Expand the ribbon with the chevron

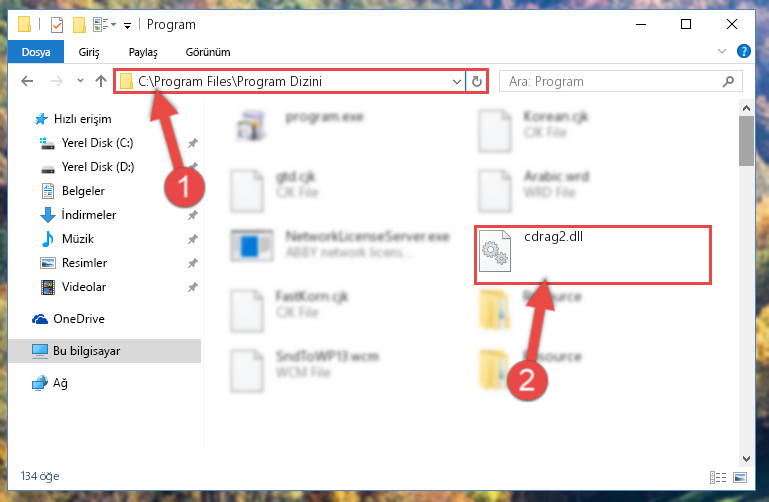(722, 51)
